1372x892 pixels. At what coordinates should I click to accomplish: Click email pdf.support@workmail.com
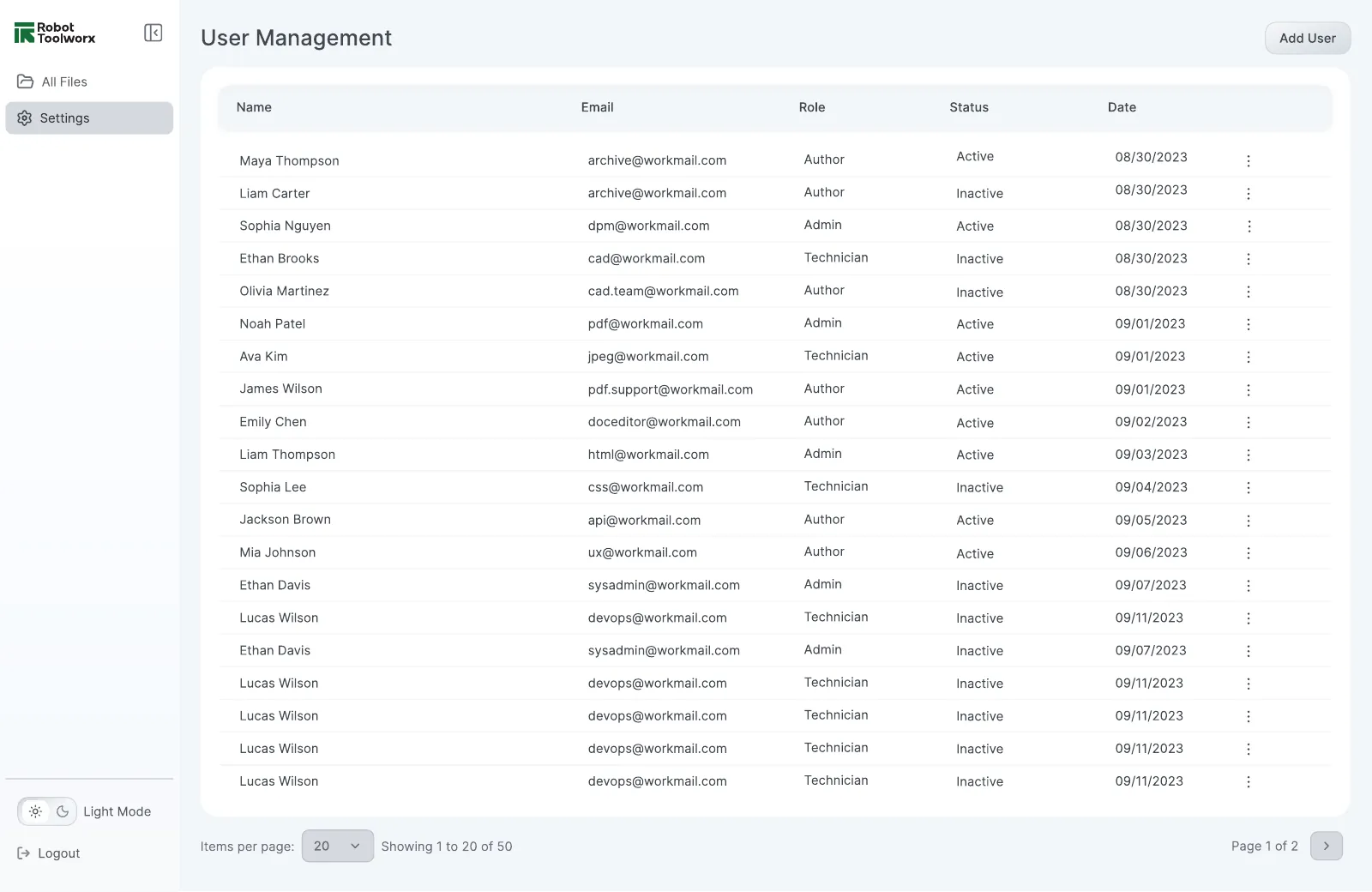point(670,389)
